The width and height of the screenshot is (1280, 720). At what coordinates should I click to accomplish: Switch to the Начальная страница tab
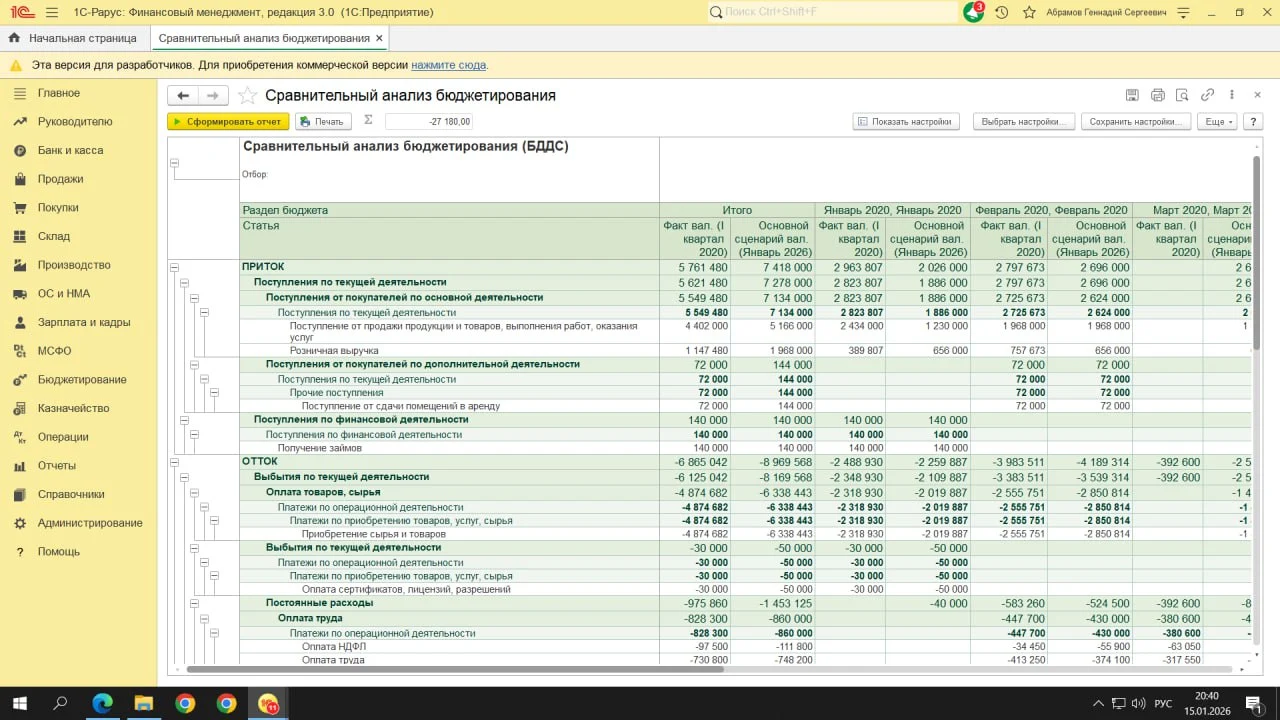pyautogui.click(x=82, y=38)
